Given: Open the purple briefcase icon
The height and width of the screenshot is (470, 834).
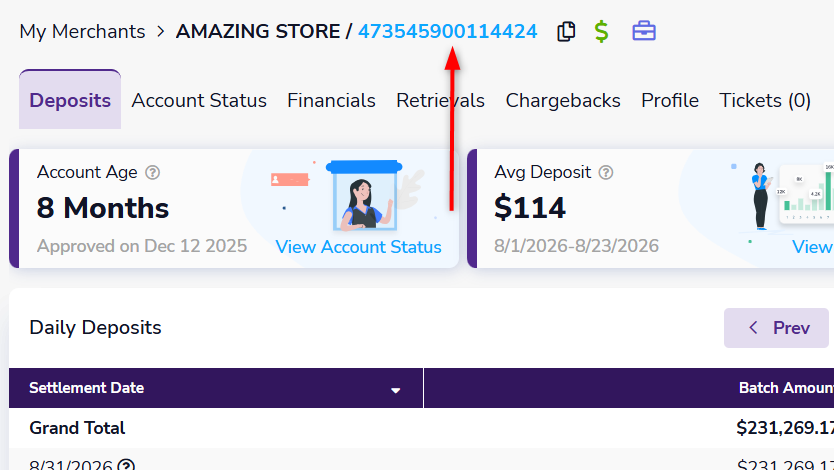Looking at the screenshot, I should tap(644, 31).
